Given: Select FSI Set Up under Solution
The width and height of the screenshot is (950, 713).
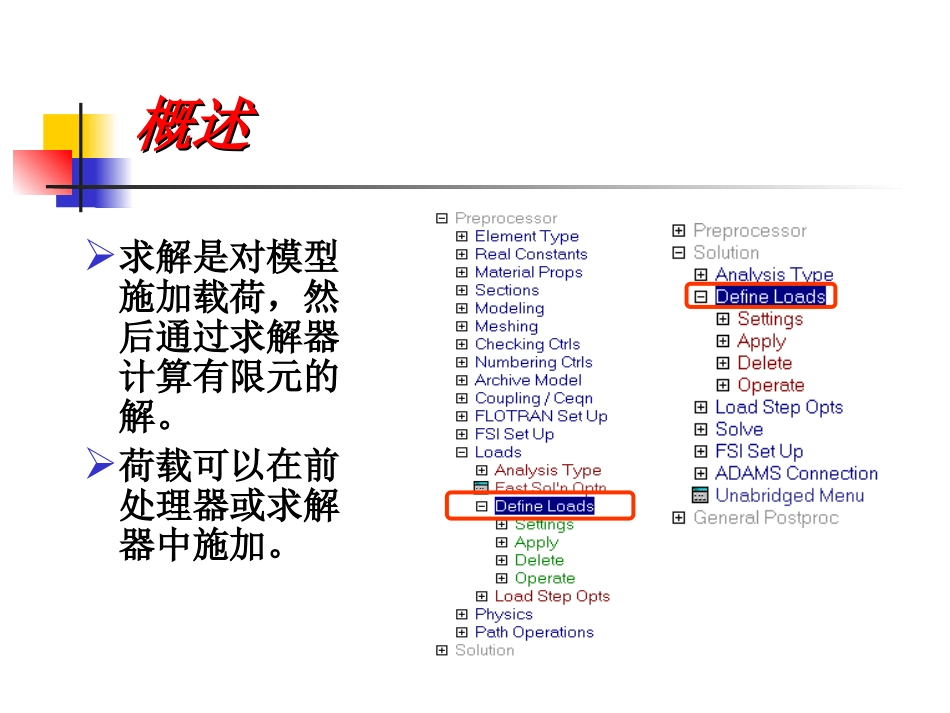Looking at the screenshot, I should pos(759,451).
